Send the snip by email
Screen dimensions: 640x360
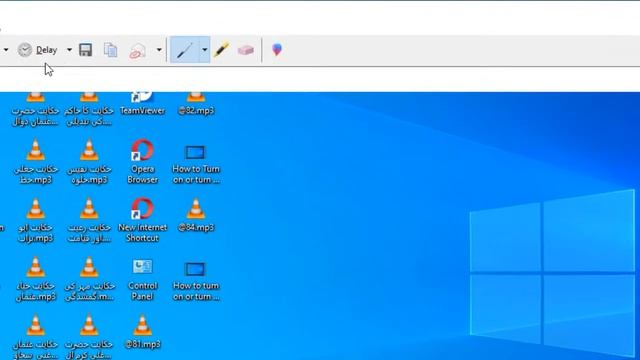pyautogui.click(x=138, y=51)
